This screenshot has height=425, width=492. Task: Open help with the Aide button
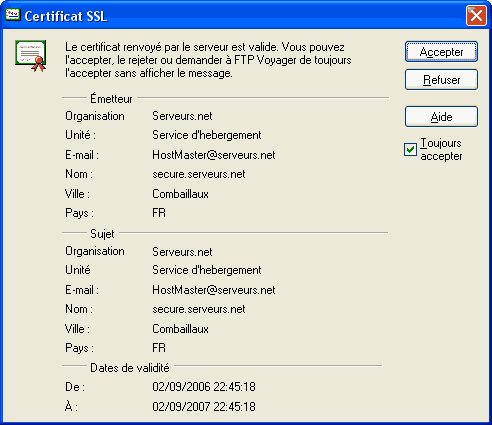pos(441,117)
